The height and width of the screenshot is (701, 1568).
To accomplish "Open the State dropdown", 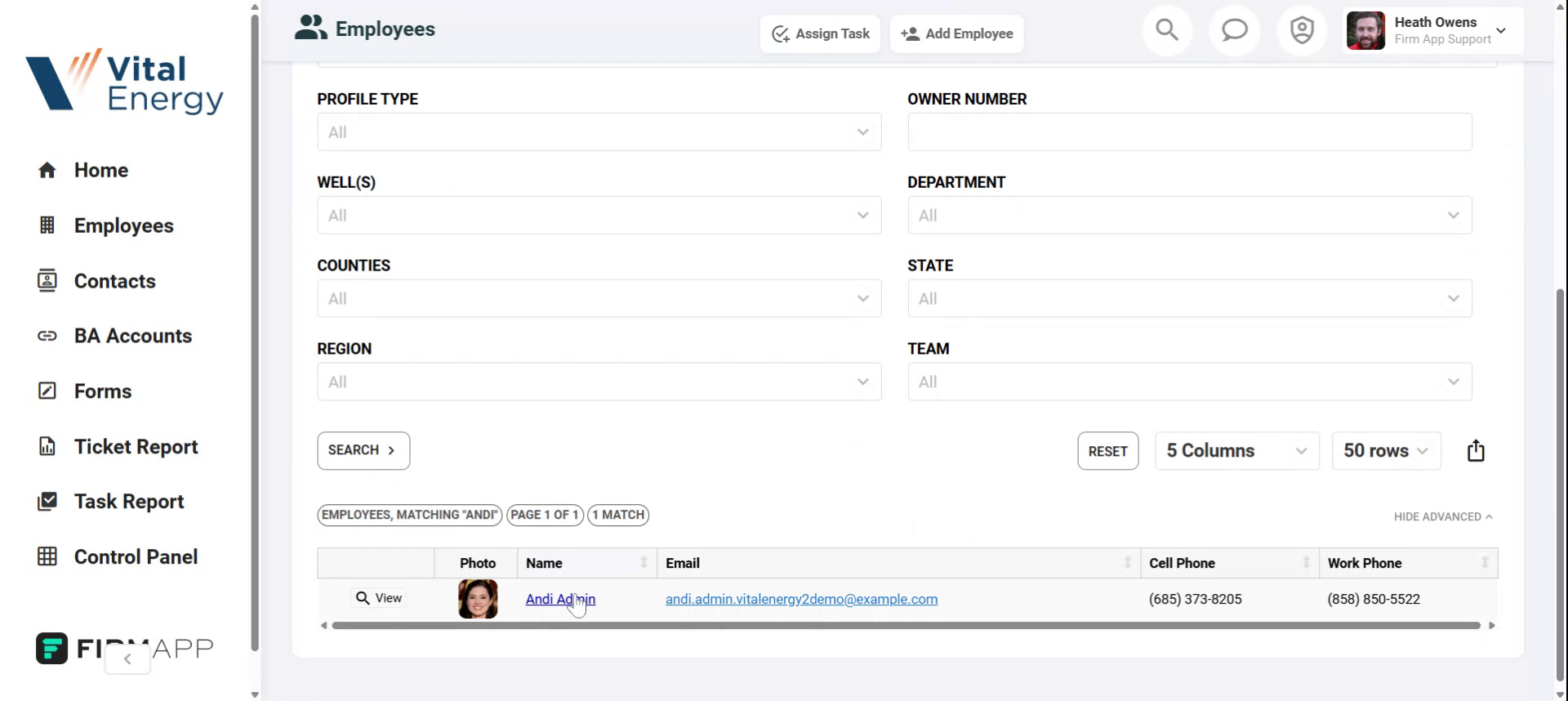I will coord(1190,299).
